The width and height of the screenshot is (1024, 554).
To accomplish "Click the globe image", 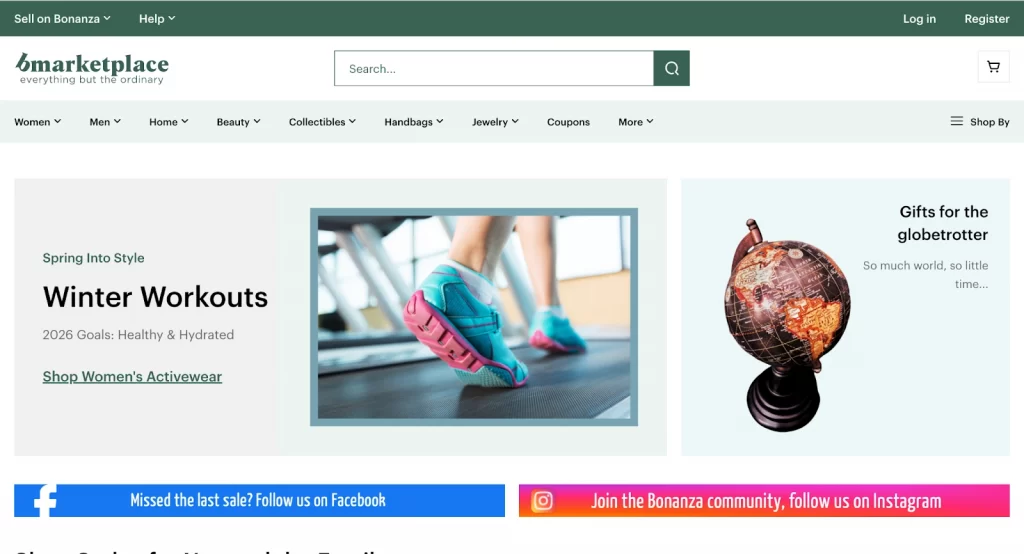I will coord(786,325).
